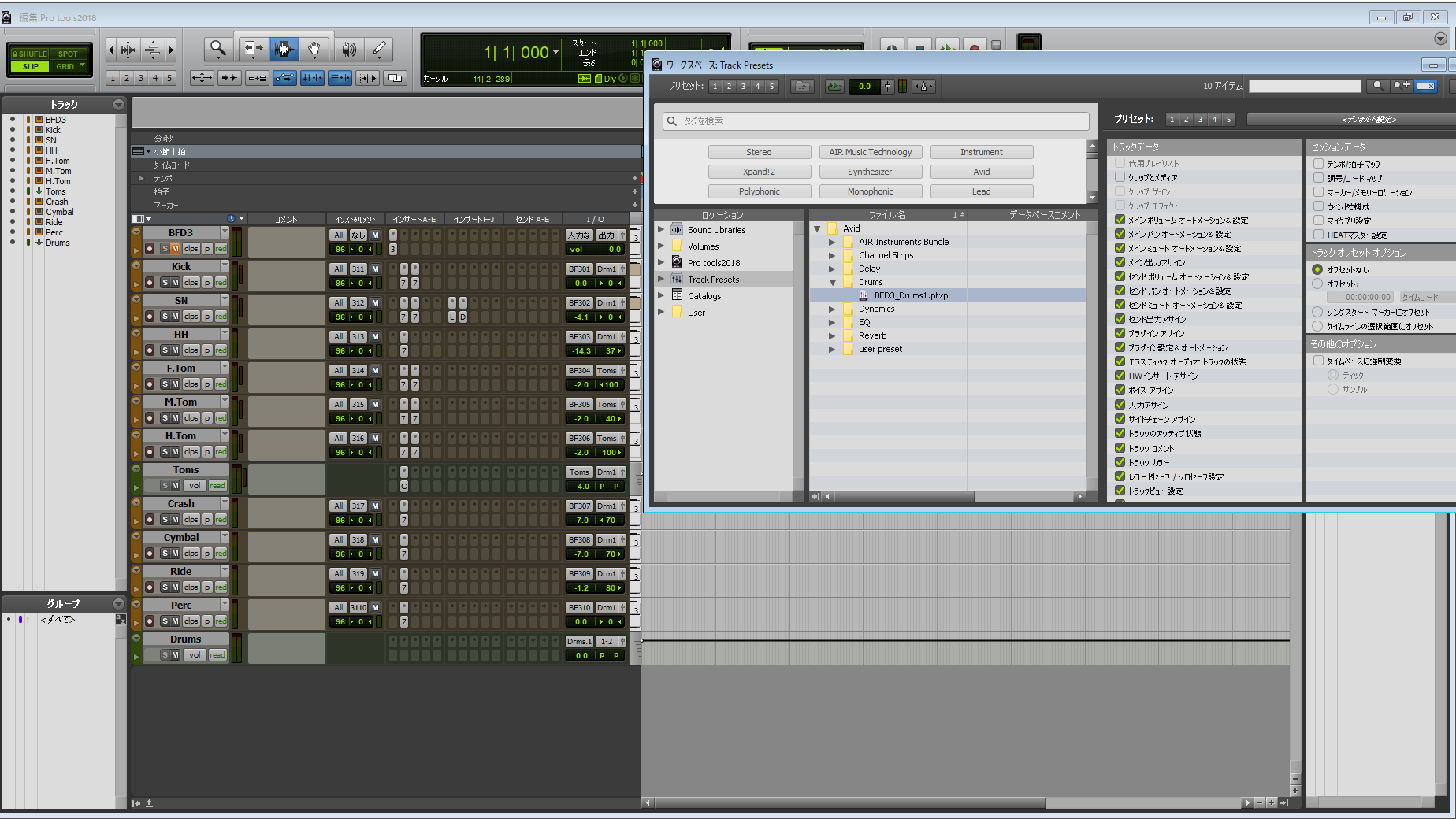Uncheck メイン ボリューム オートメーション checkbox
The width and height of the screenshot is (1456, 819).
coord(1120,220)
